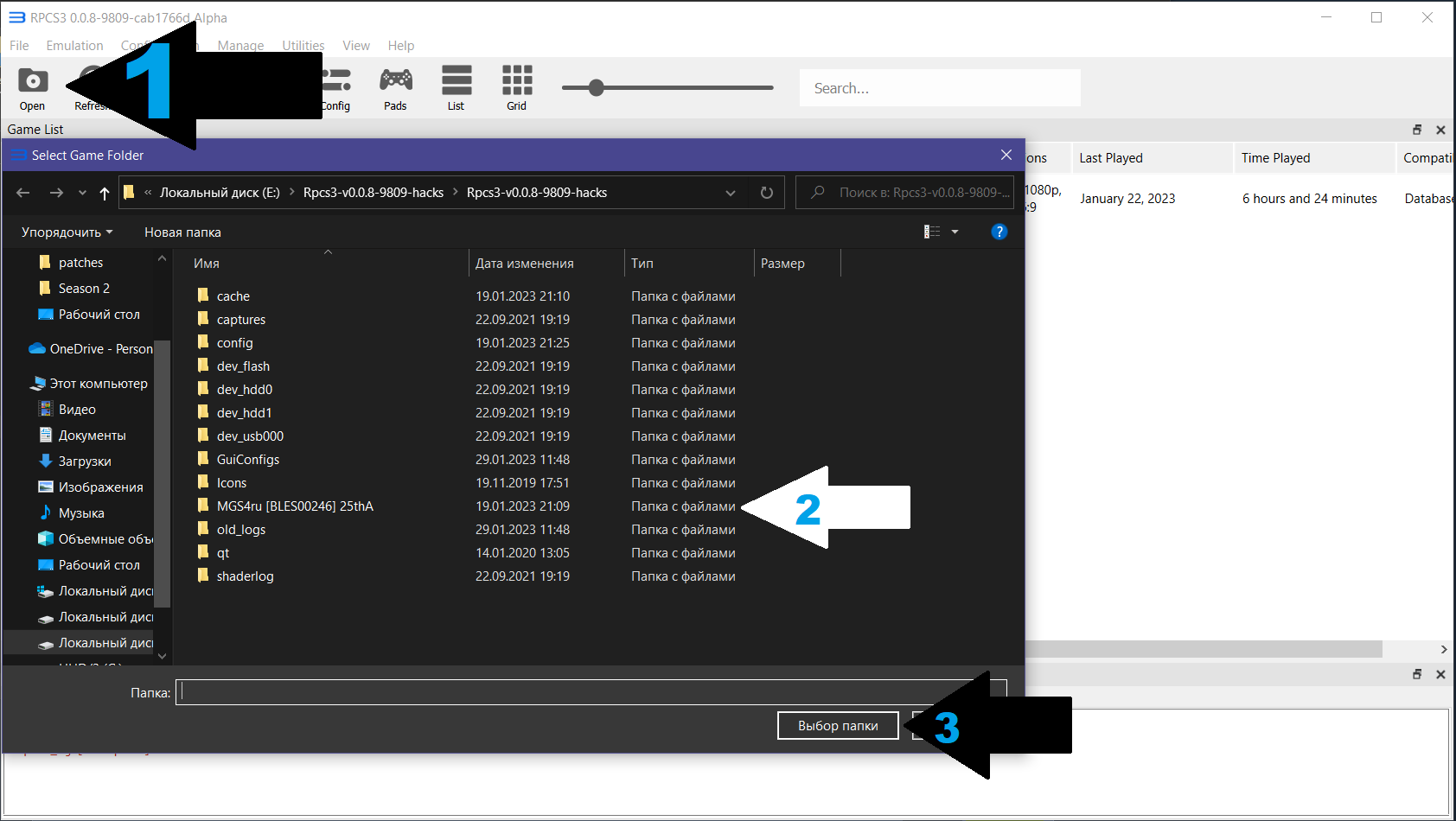The height and width of the screenshot is (821, 1456).
Task: Click the old_logs folder name
Action: coord(241,530)
